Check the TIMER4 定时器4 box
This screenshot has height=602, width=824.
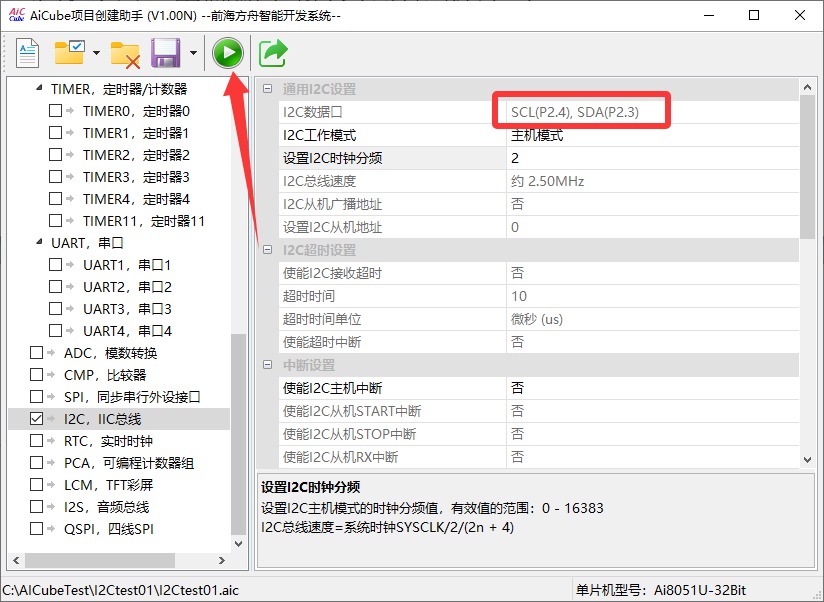pyautogui.click(x=55, y=199)
